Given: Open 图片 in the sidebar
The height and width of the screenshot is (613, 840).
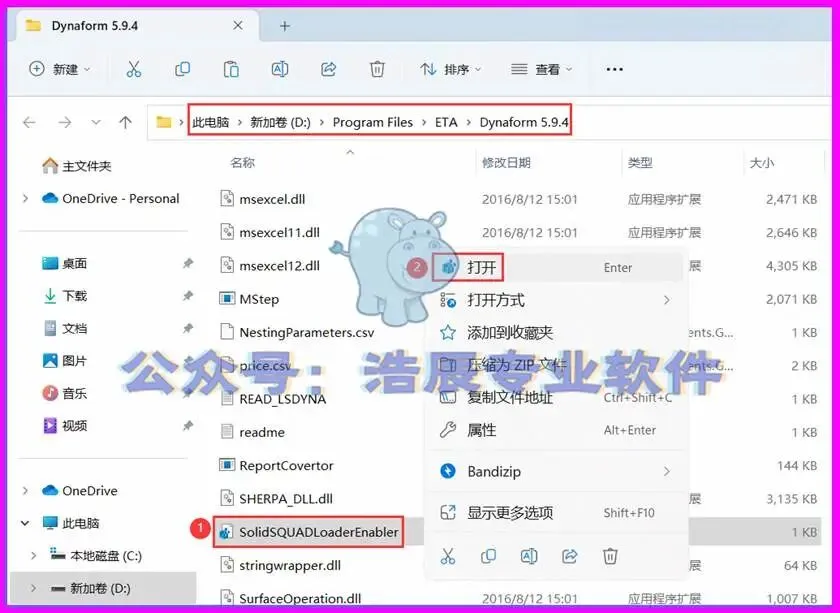Looking at the screenshot, I should (64, 361).
